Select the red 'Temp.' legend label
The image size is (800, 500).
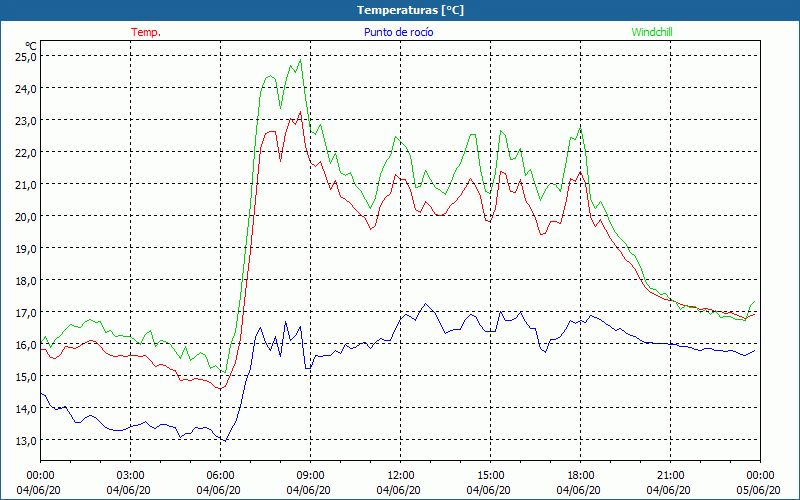pos(146,32)
